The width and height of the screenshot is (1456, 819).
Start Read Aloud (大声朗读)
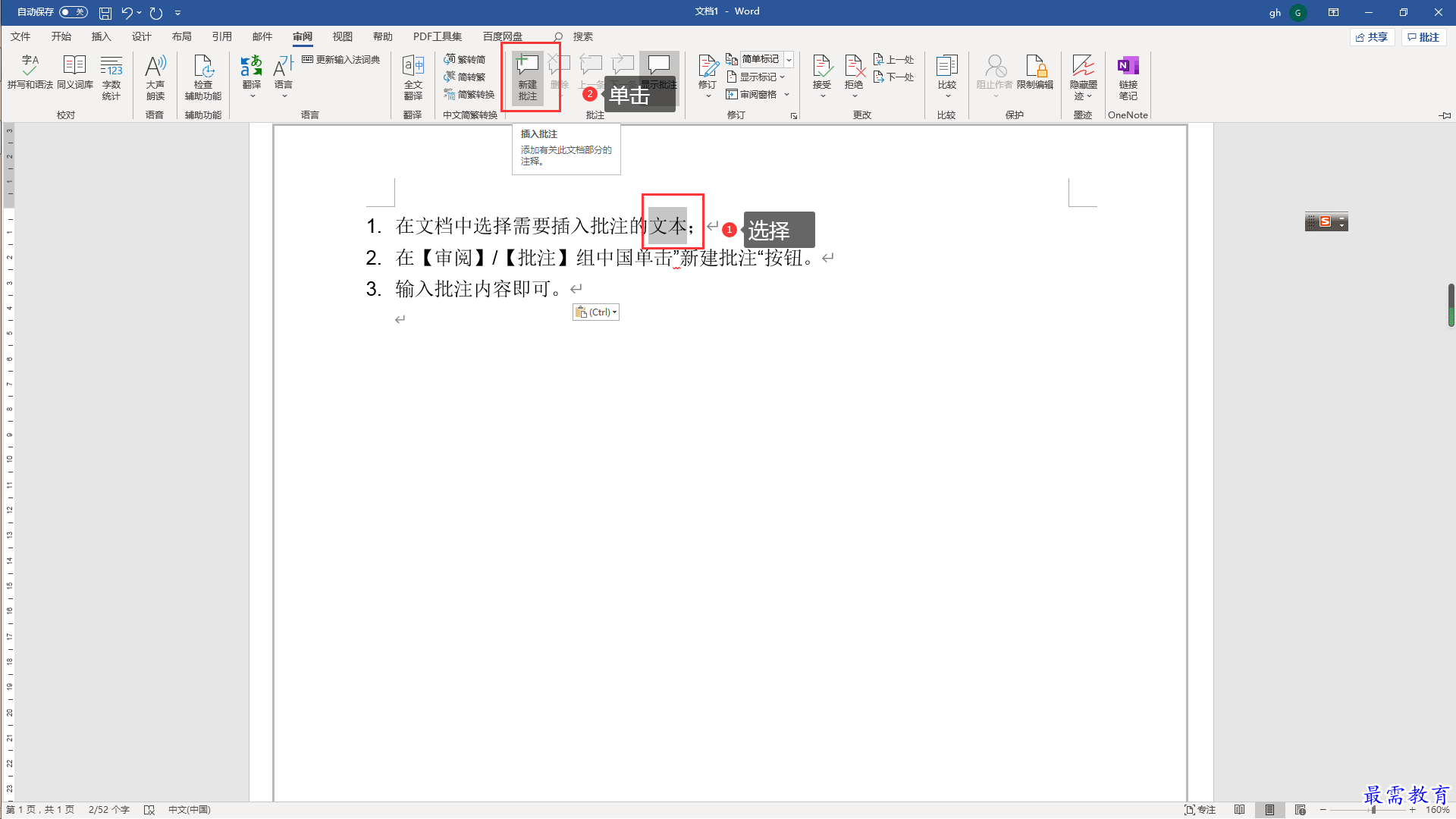pos(155,77)
